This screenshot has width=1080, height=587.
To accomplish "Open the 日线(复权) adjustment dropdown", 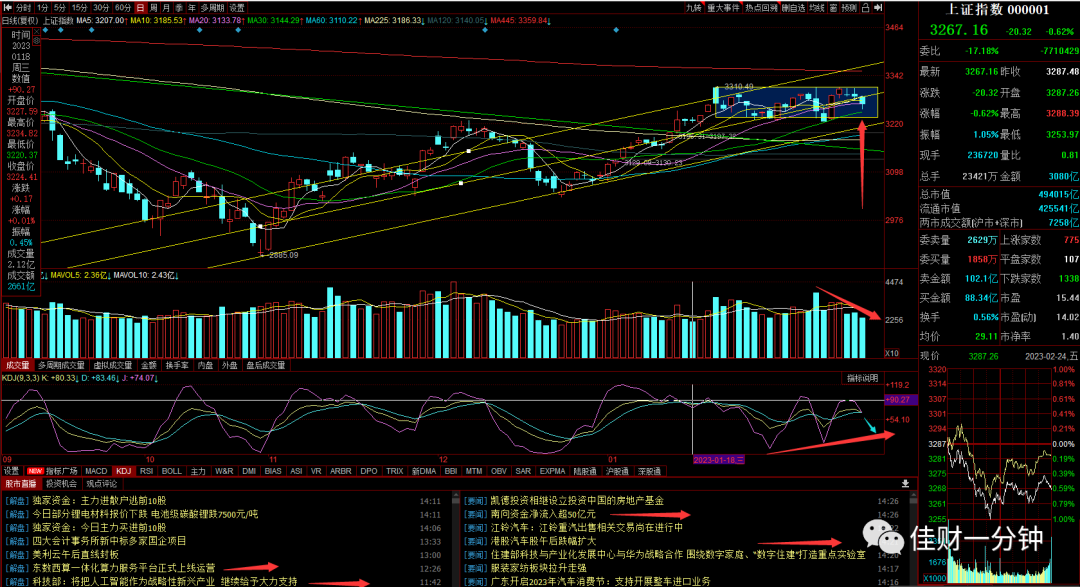I will point(19,21).
